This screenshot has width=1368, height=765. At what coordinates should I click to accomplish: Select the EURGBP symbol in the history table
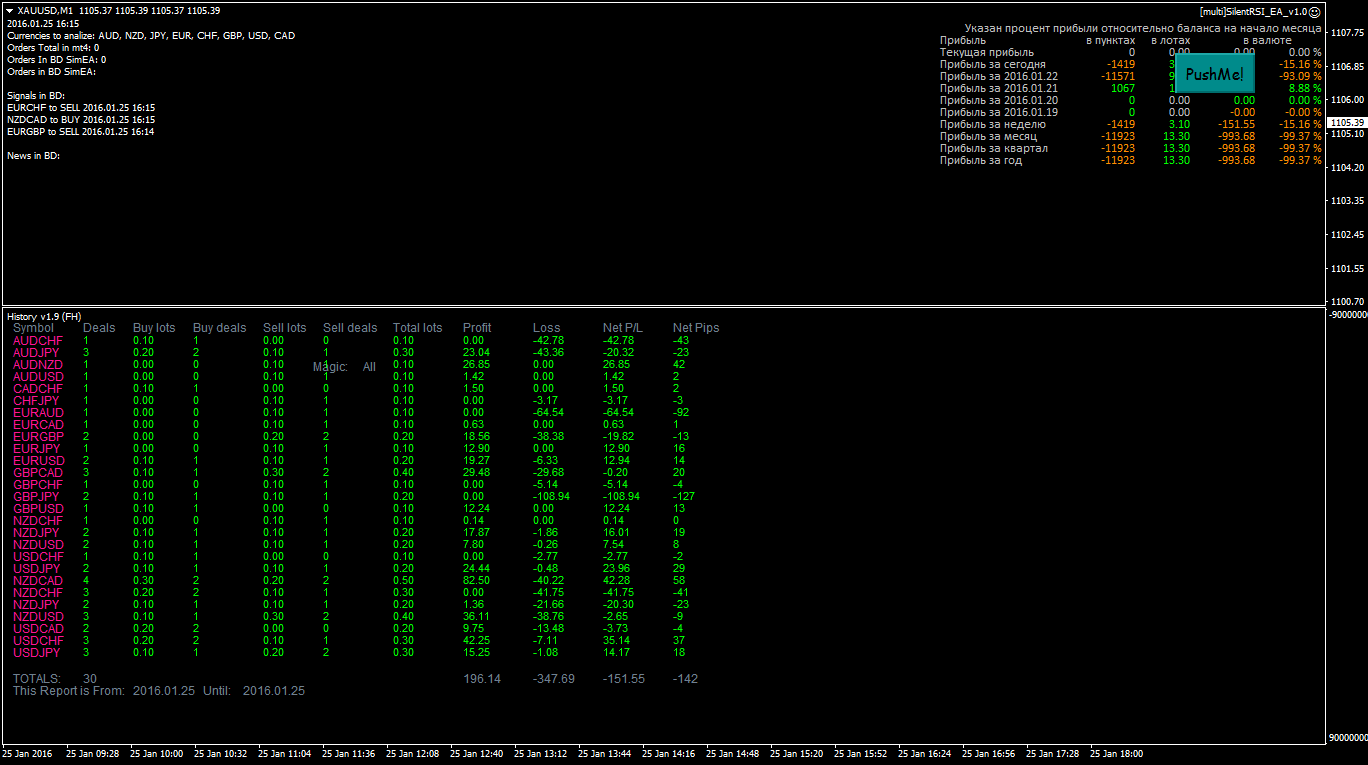click(x=38, y=437)
